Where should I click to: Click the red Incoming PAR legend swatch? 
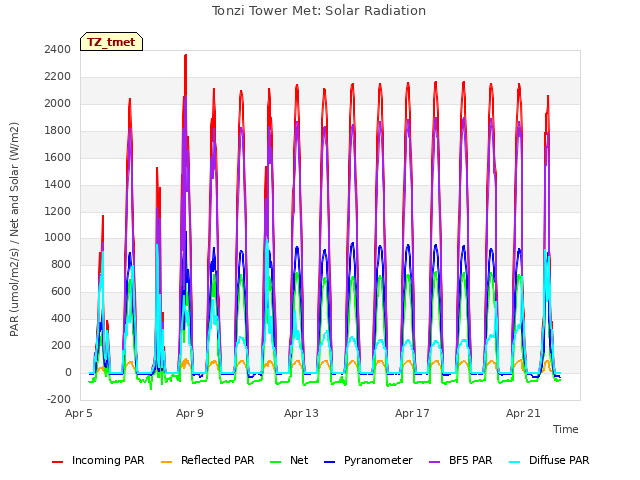pos(57,462)
